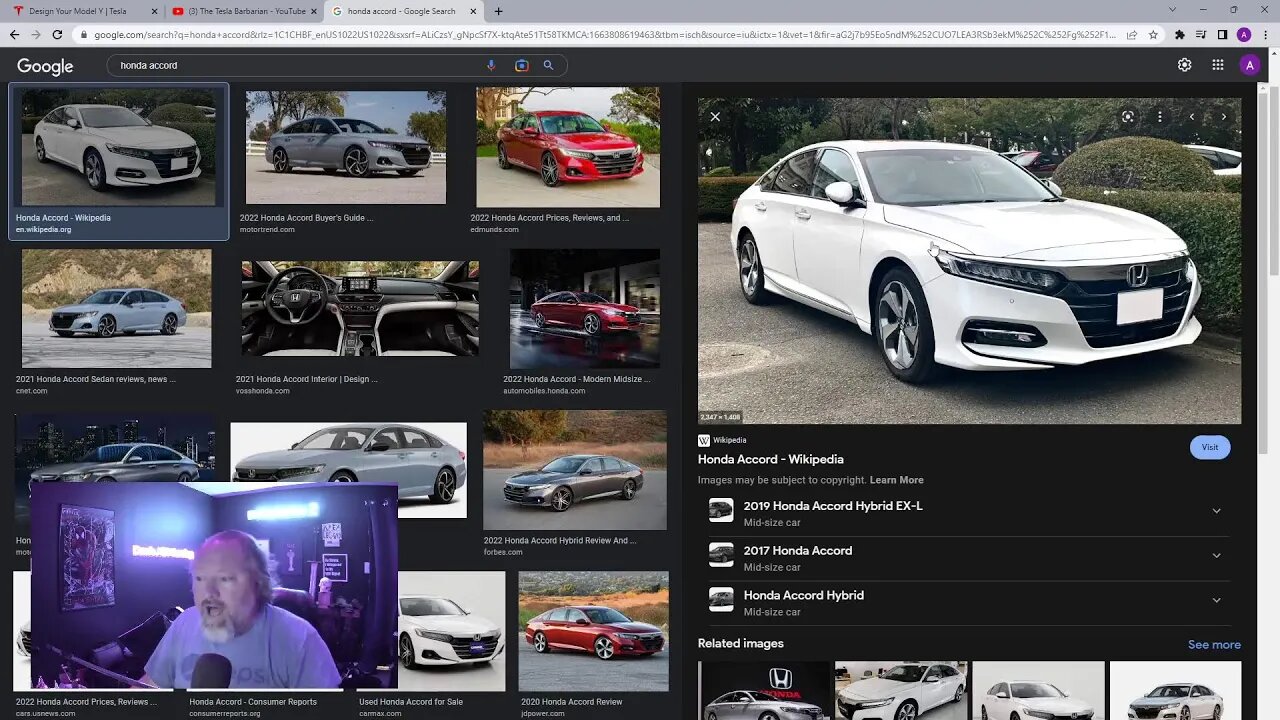Click the 2017 Honda Accord thumbnail icon
The height and width of the screenshot is (720, 1280).
[x=721, y=555]
